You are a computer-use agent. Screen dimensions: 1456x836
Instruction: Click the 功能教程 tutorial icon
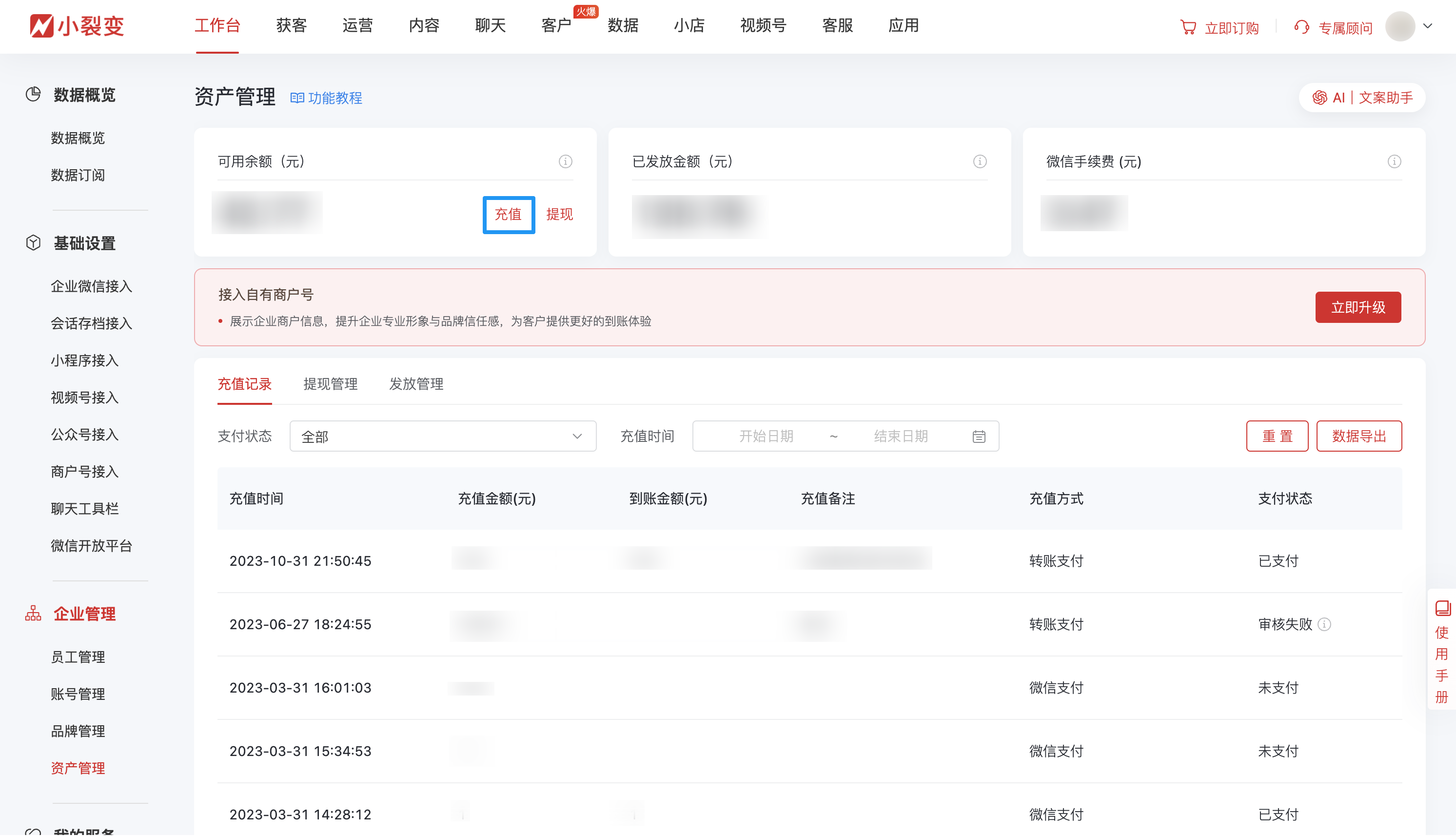tap(298, 98)
